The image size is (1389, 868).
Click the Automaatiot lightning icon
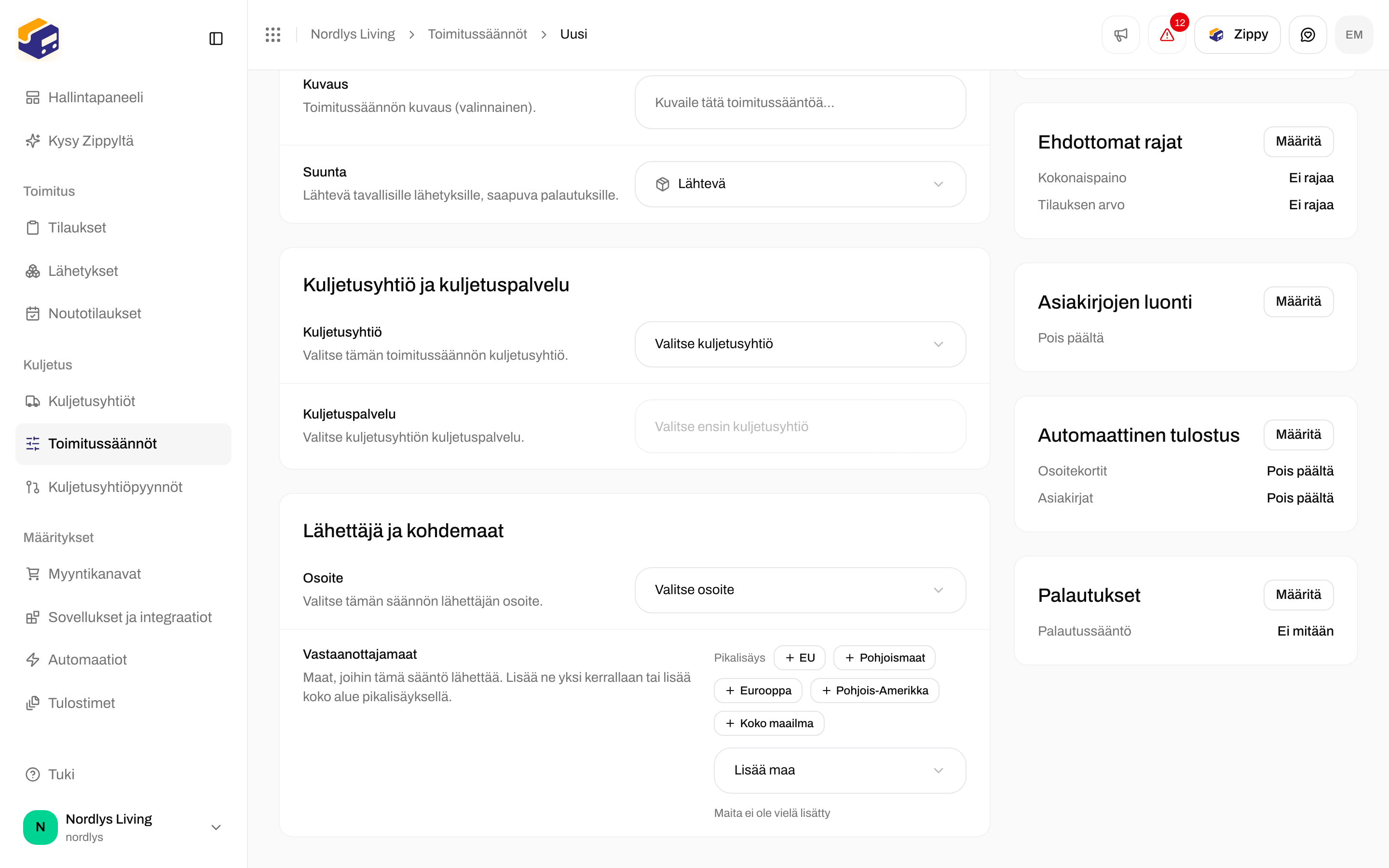click(x=33, y=660)
